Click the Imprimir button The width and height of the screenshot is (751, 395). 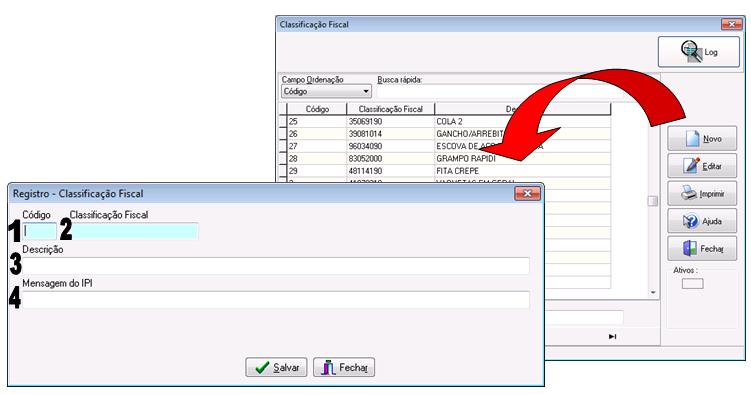click(702, 193)
